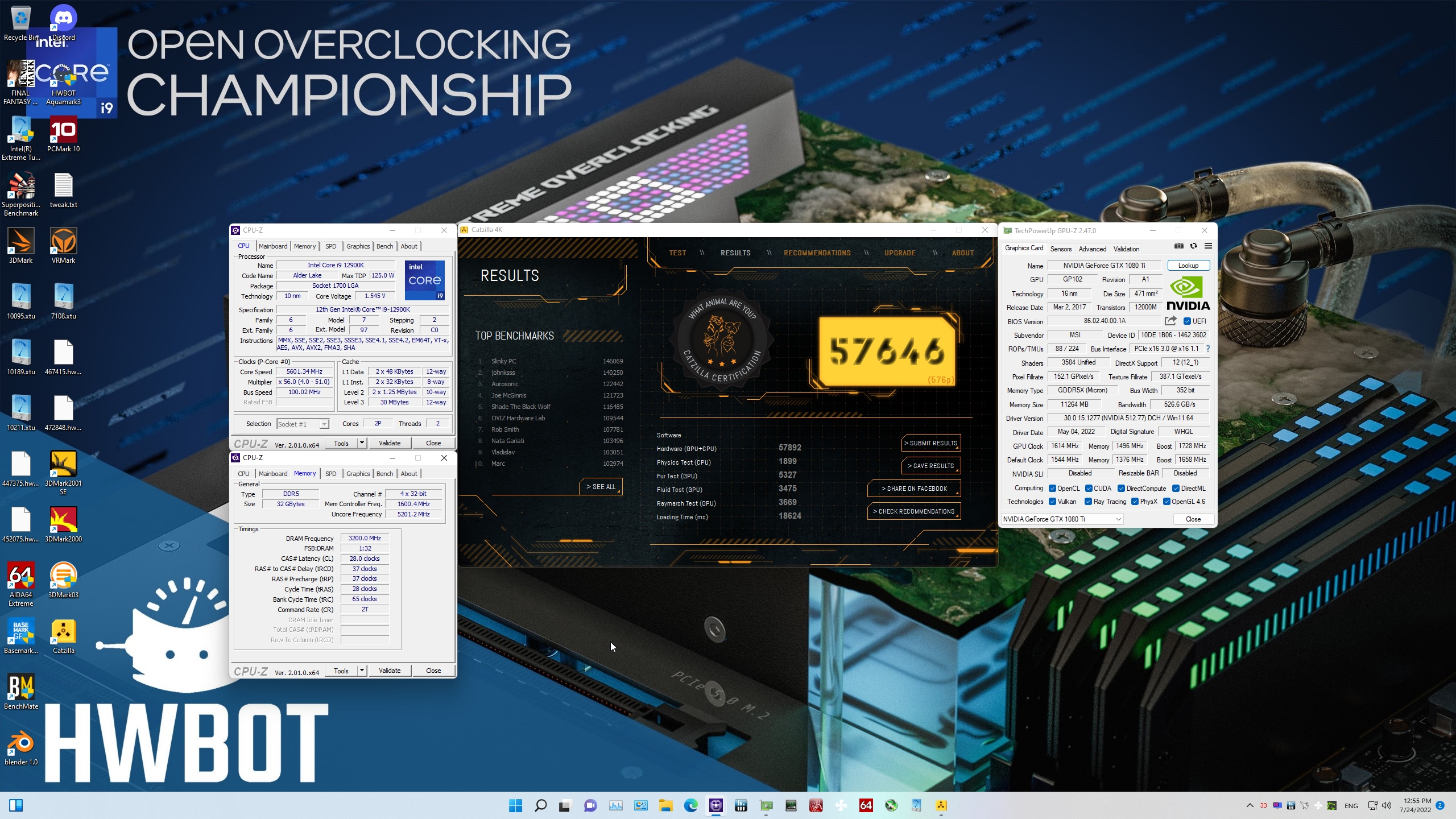Screen dimensions: 1456x819
Task: Open the Sensors tab in GPU-Z
Action: (x=1061, y=249)
